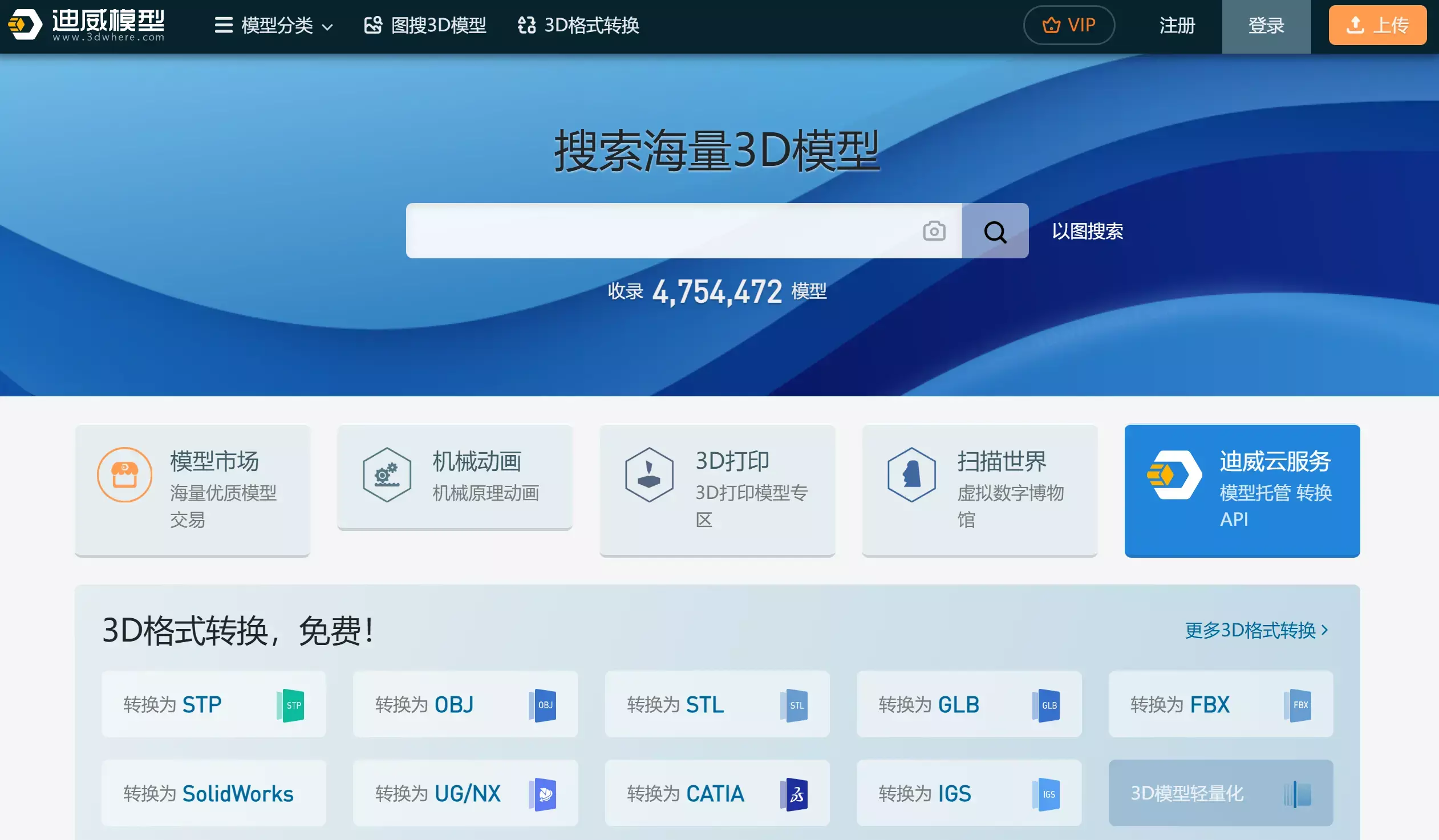
Task: Click the camera image-search icon in search box
Action: coord(934,232)
